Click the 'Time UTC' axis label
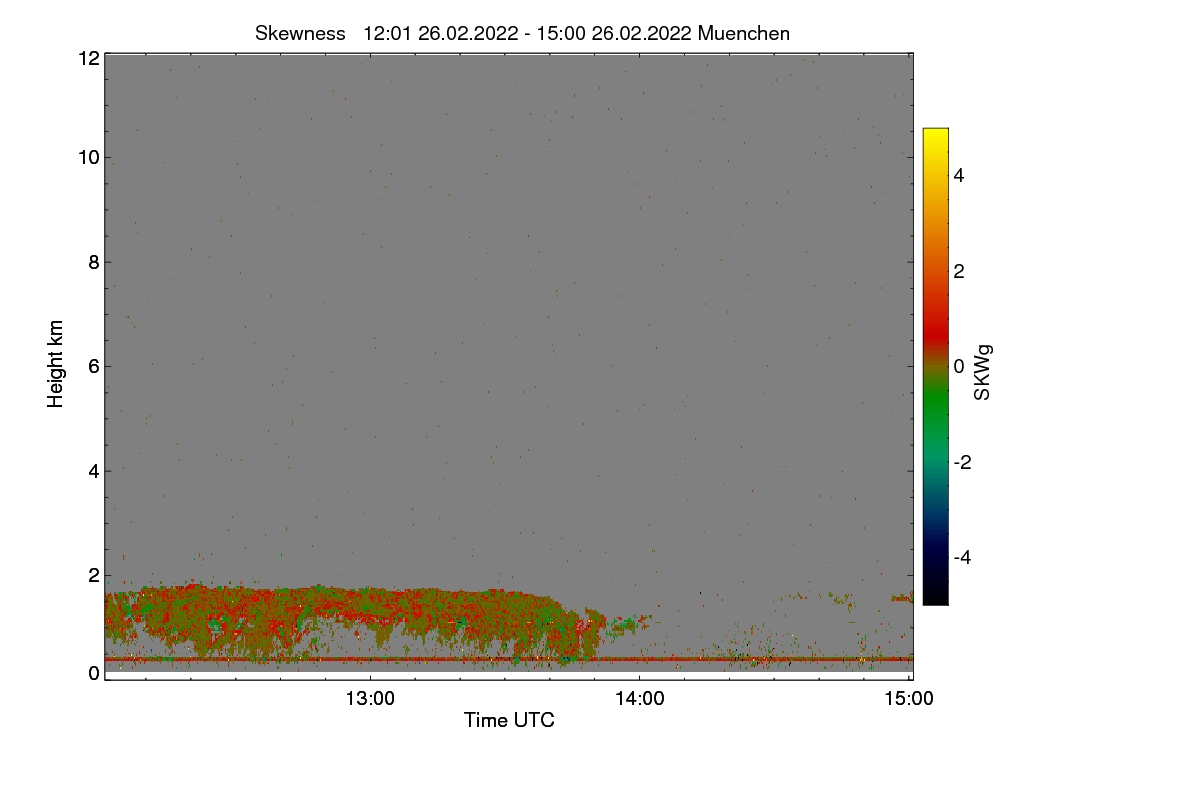This screenshot has width=1200, height=800. tap(509, 720)
